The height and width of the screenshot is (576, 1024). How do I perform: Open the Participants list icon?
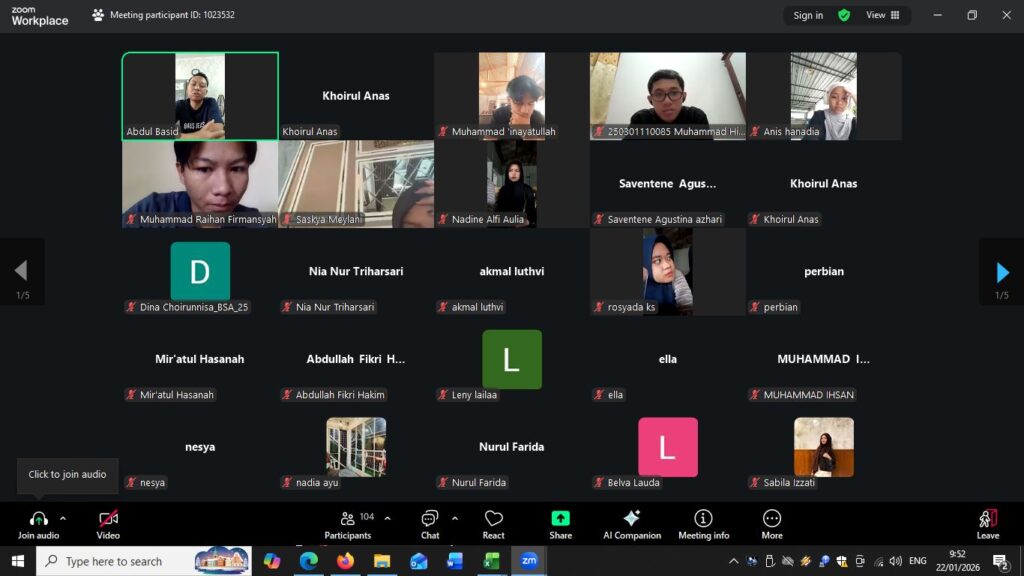pyautogui.click(x=347, y=519)
